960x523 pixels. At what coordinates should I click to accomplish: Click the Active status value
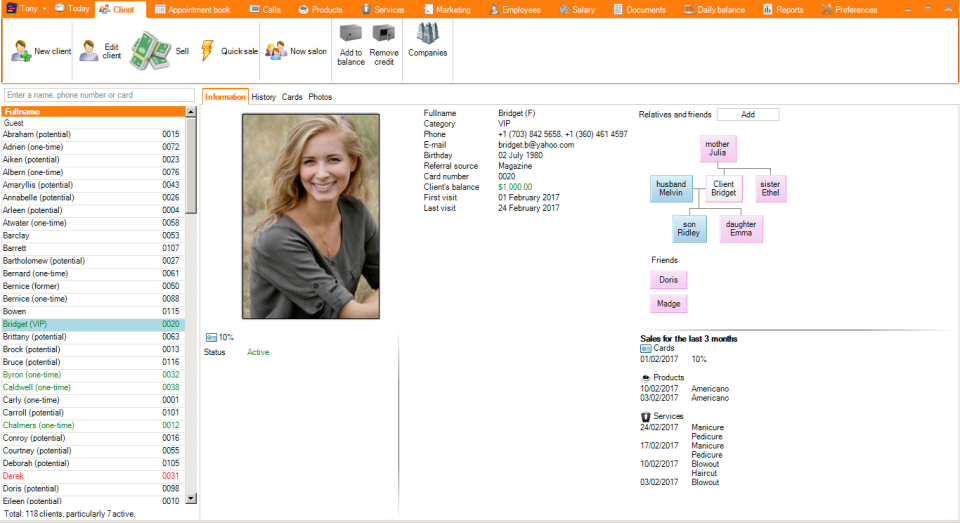[258, 352]
